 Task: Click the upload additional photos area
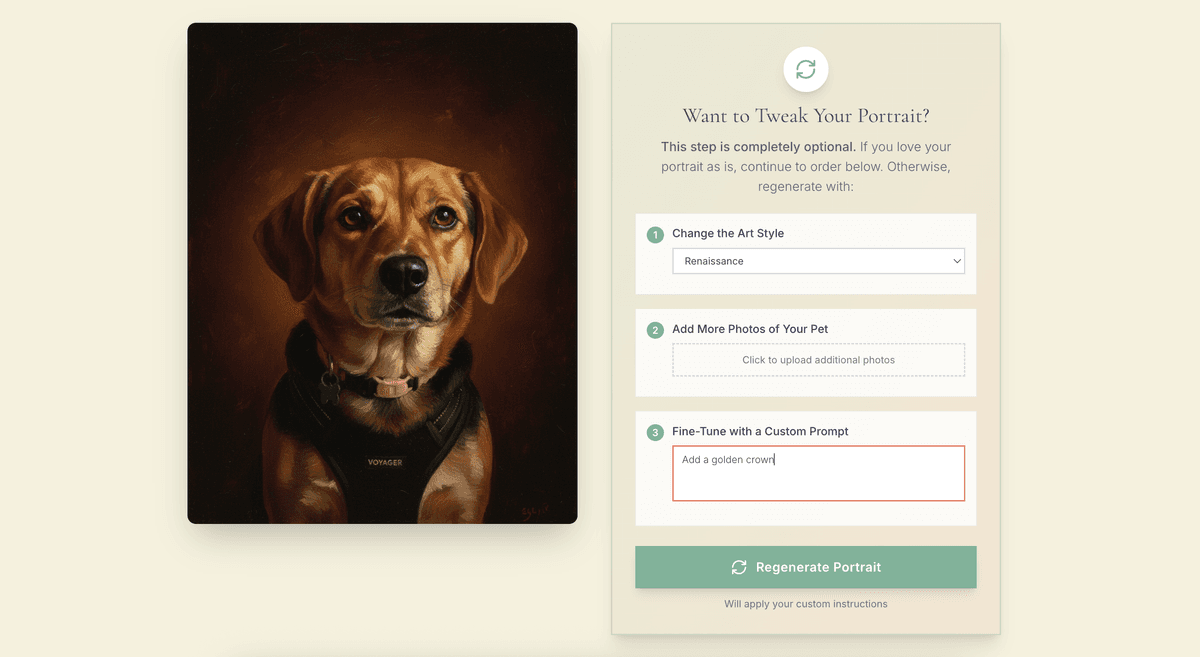[x=818, y=359]
